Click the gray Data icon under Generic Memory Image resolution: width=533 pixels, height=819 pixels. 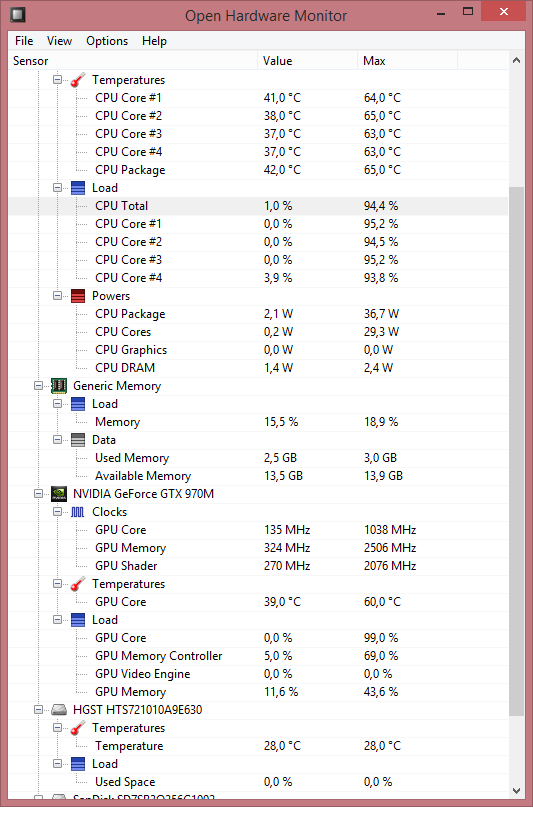pos(78,440)
